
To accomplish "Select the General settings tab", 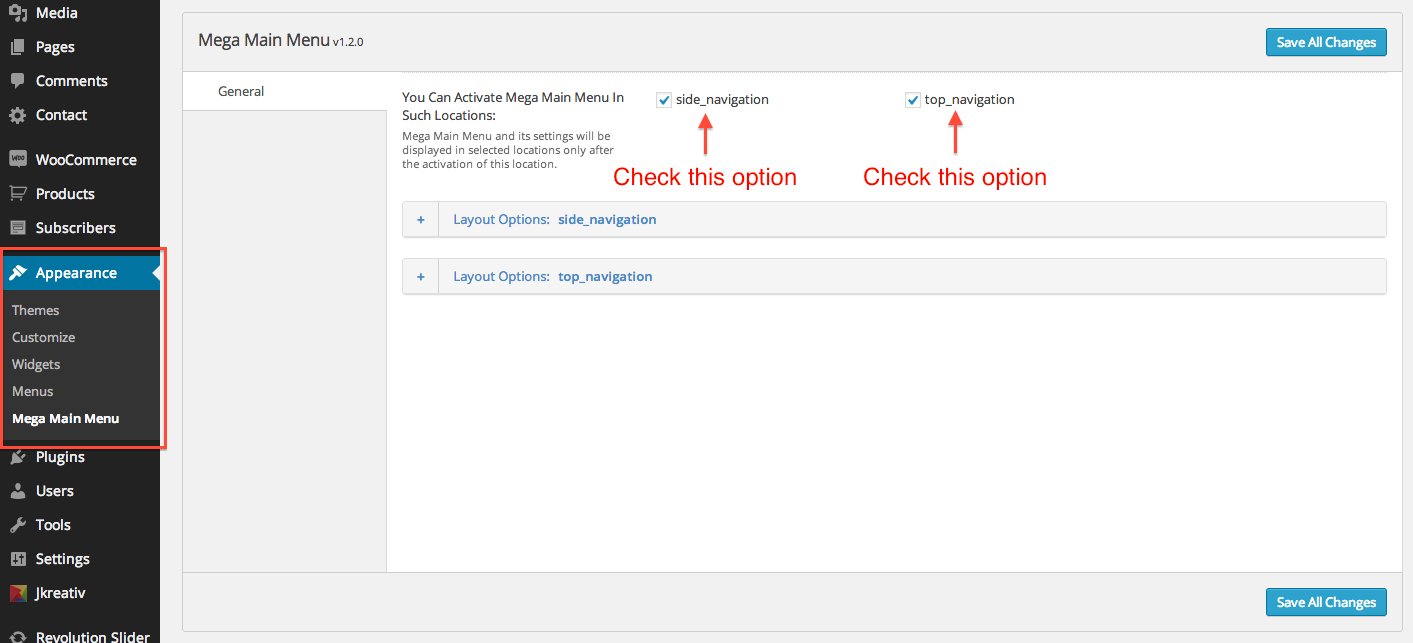I will point(241,91).
